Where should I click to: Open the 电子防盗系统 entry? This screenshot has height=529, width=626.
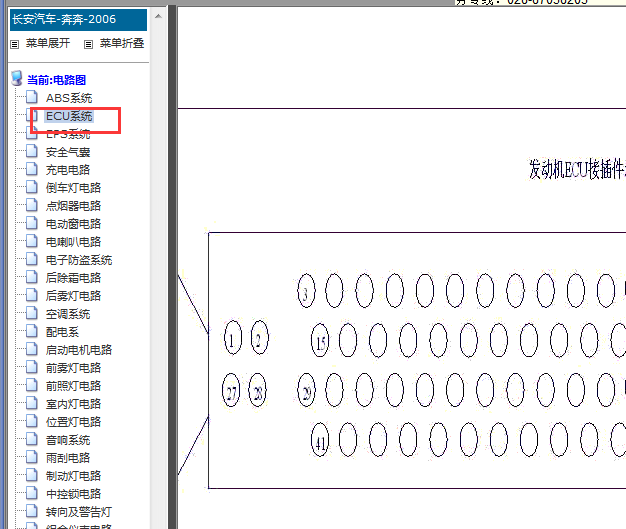(x=79, y=260)
